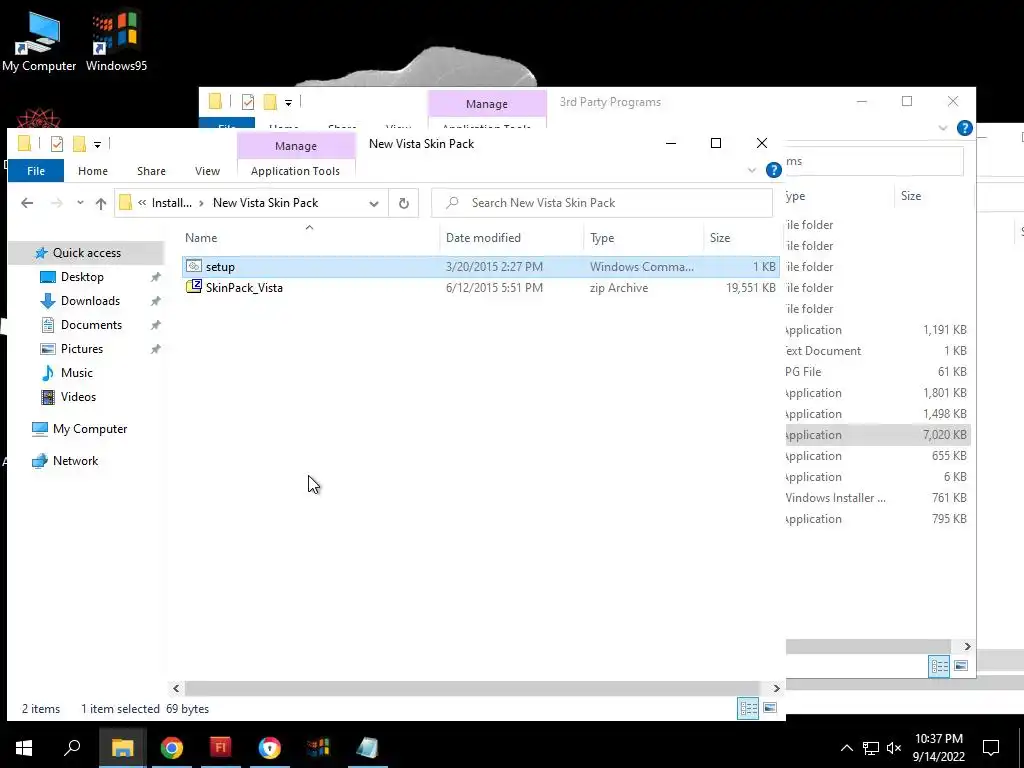
Task: Open the Customize Quick Access Toolbar dropdown
Action: pos(97,144)
